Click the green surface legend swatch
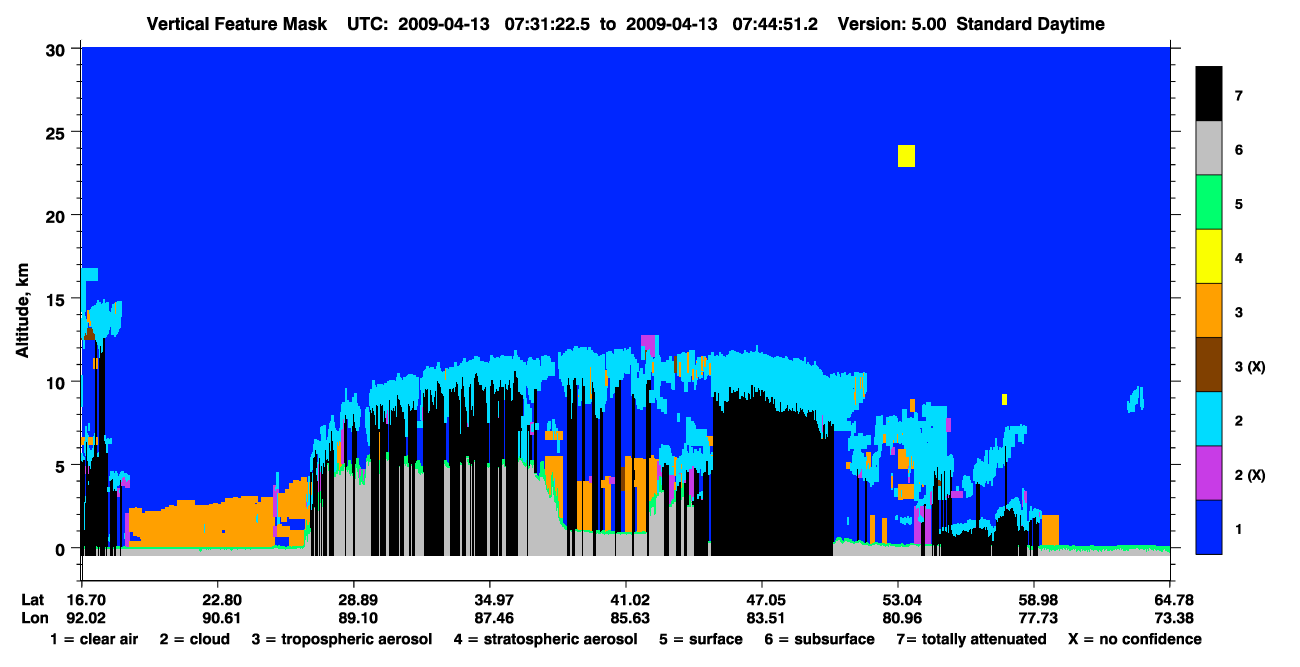 [x=1209, y=203]
